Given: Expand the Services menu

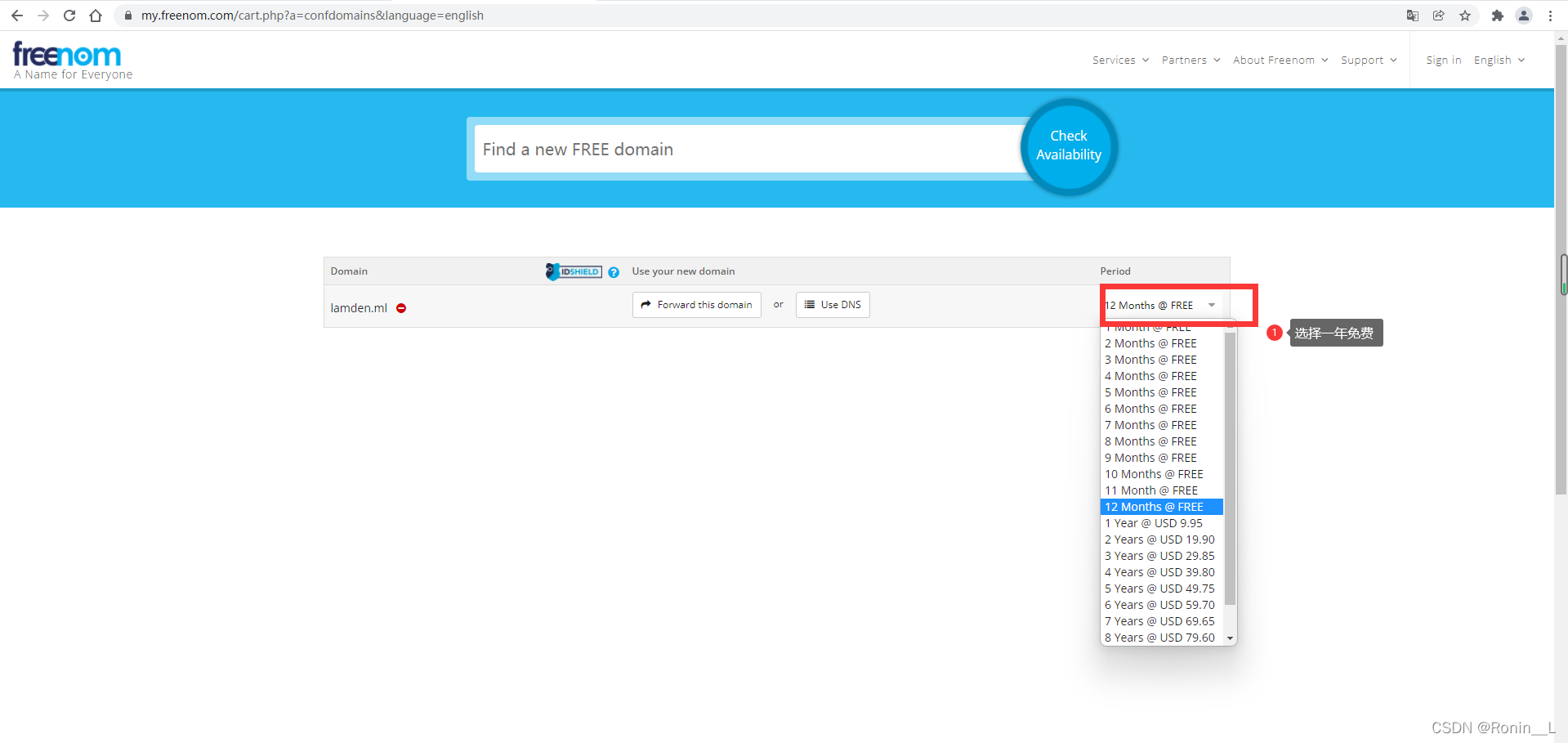Looking at the screenshot, I should coord(1120,60).
